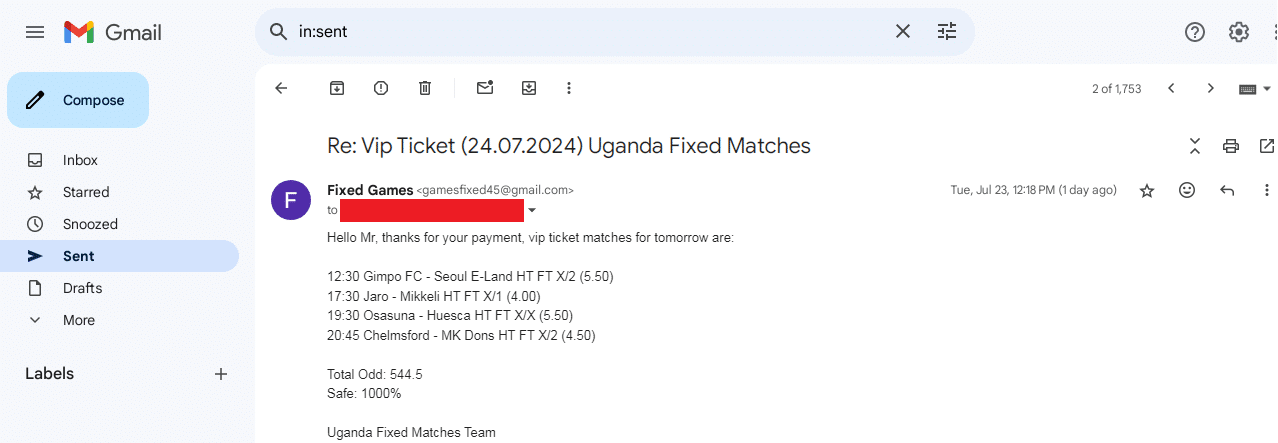Go to the Drafts folder

(82, 288)
